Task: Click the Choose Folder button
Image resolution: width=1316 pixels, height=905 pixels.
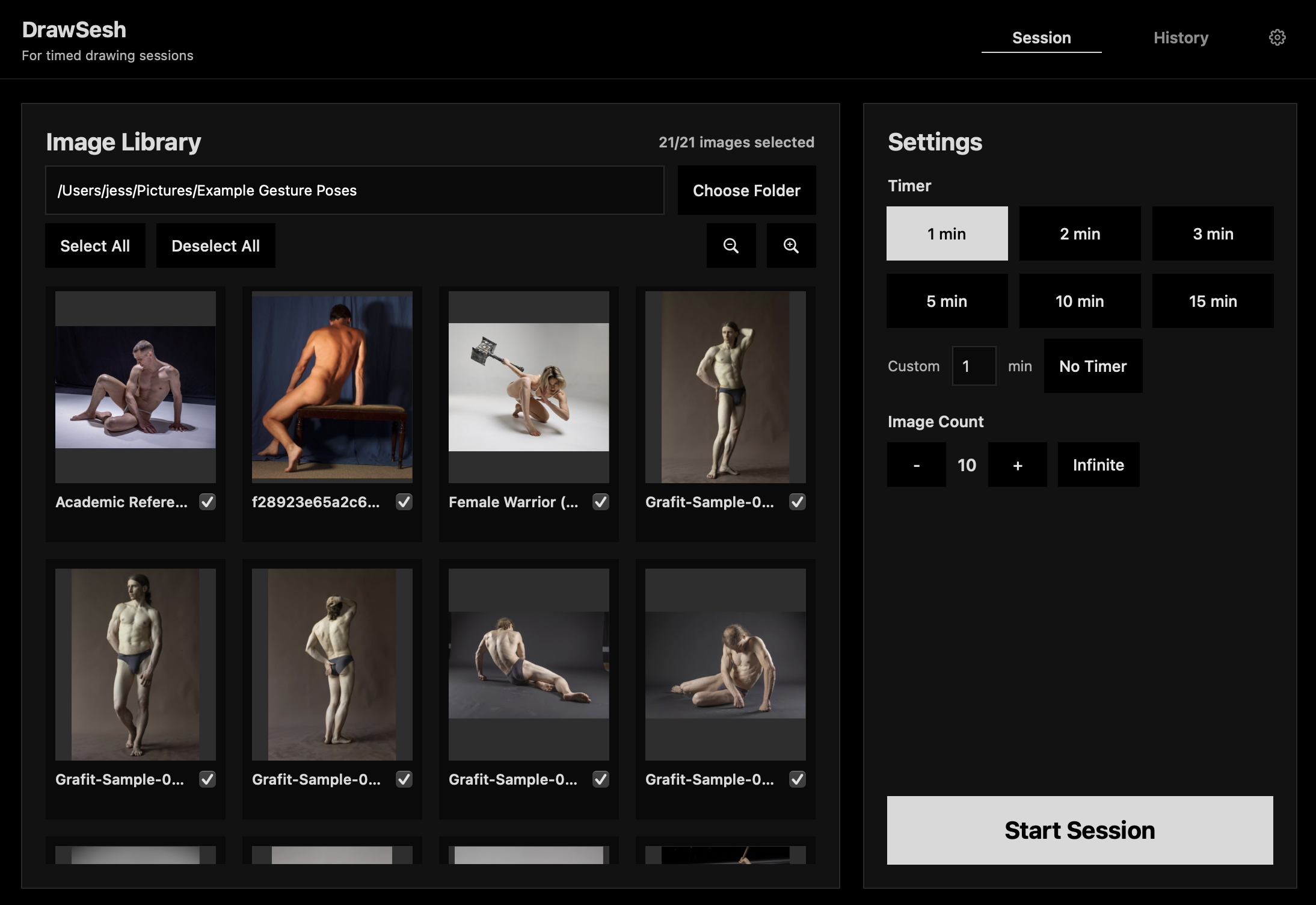Action: coord(746,190)
